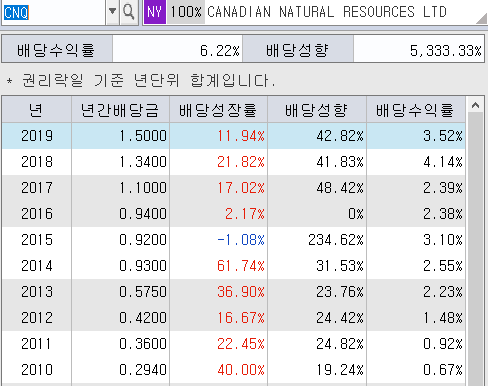
Task: Click the 0.4200 annual dividend cell
Action: [120, 318]
